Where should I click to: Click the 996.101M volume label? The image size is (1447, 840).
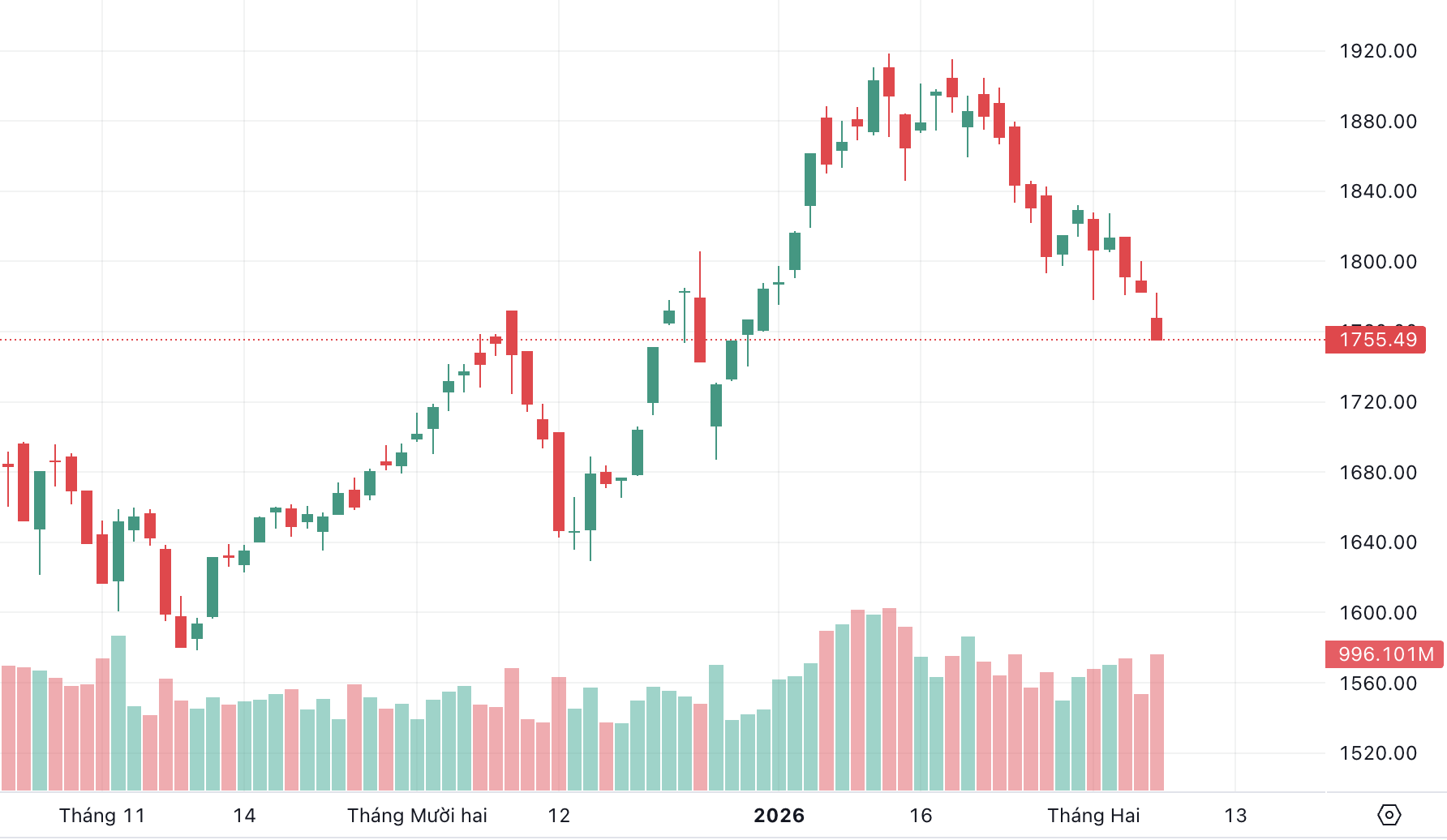pyautogui.click(x=1385, y=654)
